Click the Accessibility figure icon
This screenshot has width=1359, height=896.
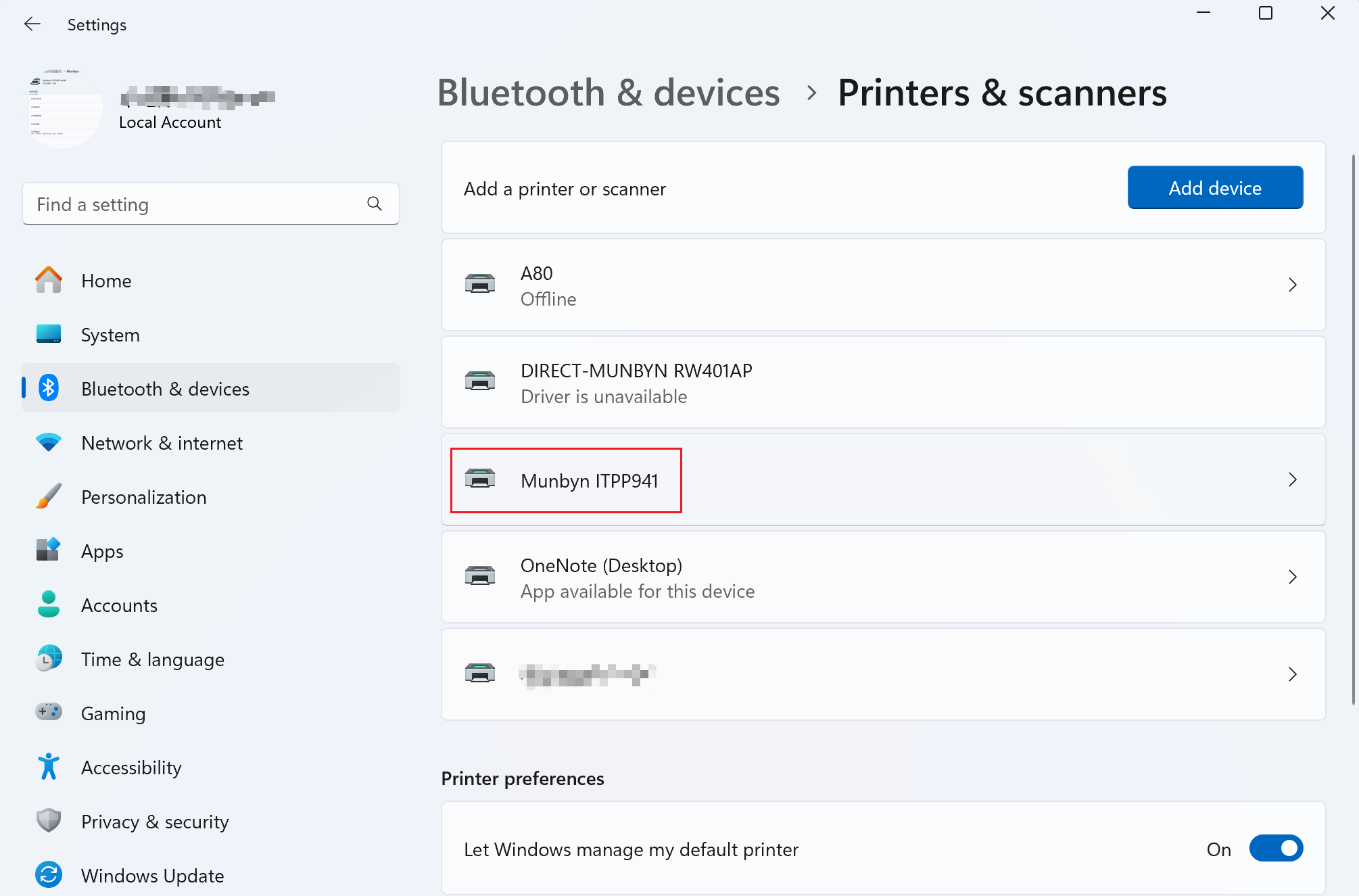coord(49,767)
